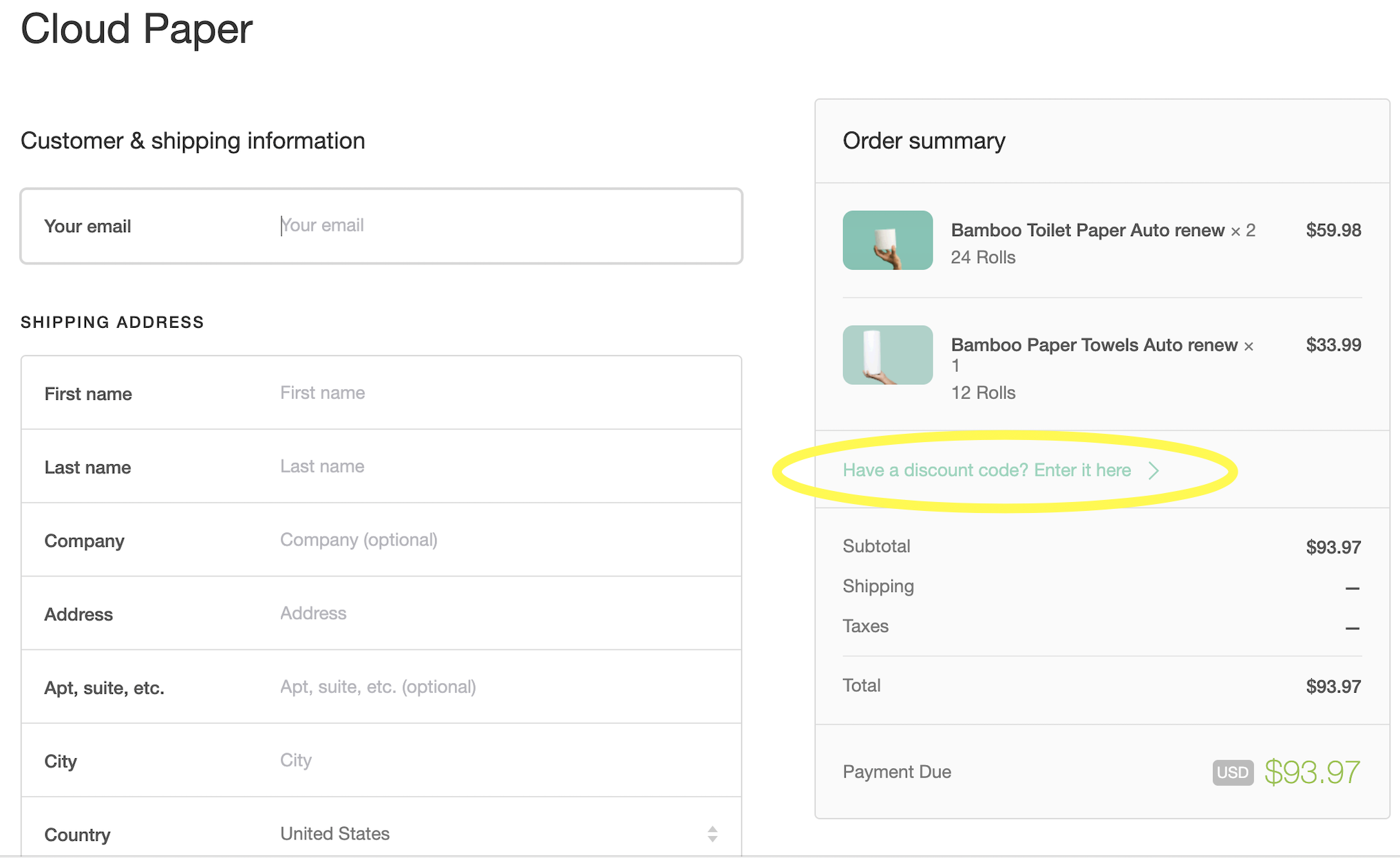Select the Last name text field
The width and height of the screenshot is (1400, 858).
381,466
